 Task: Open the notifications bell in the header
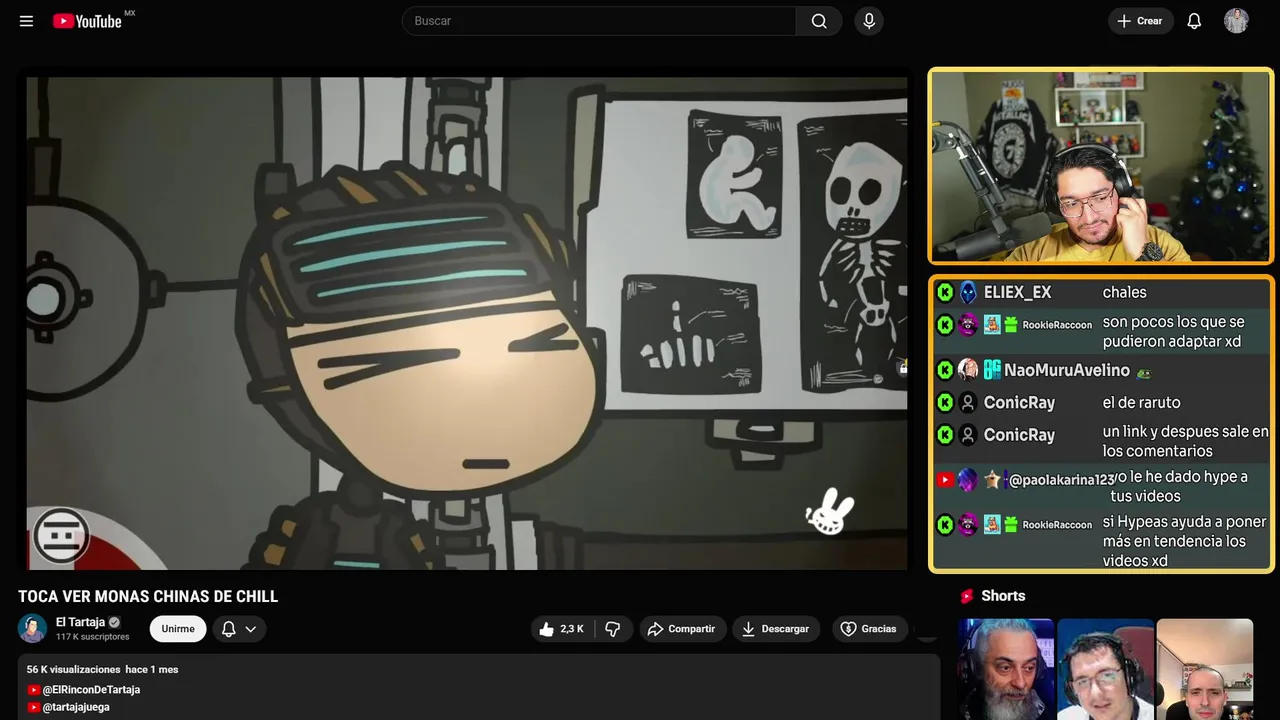pyautogui.click(x=1194, y=21)
